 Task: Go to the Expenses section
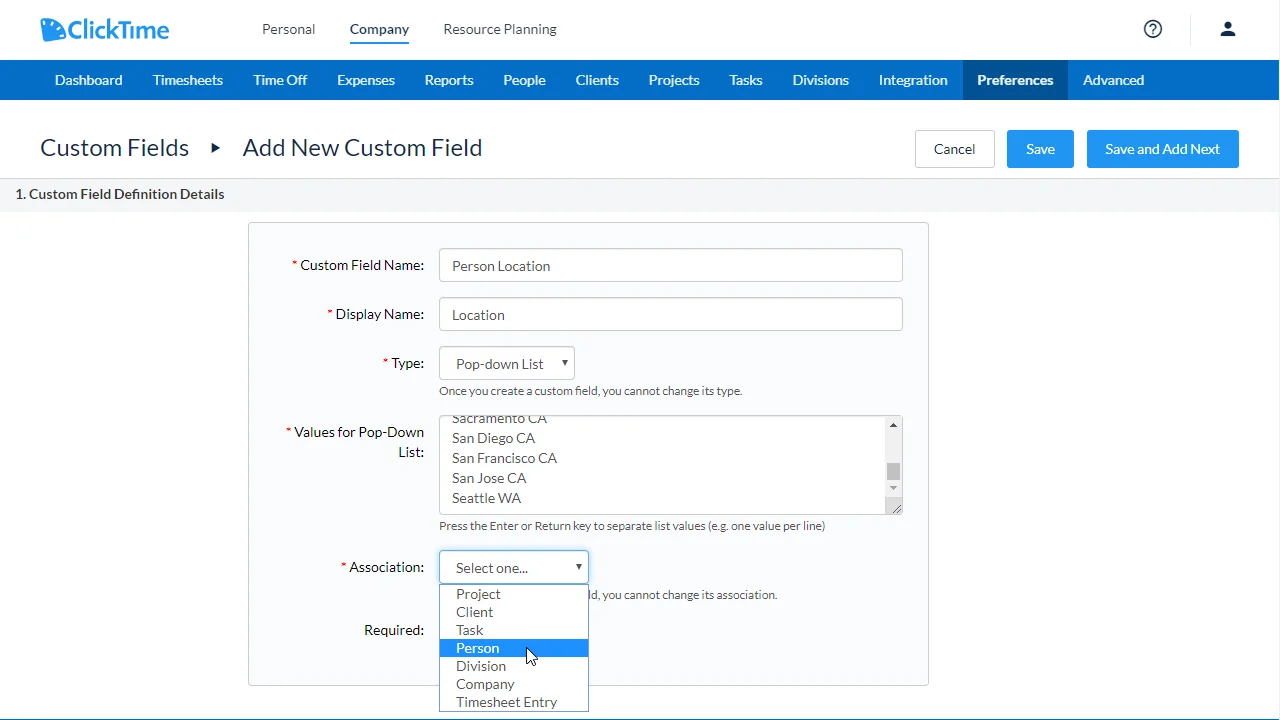coord(365,80)
